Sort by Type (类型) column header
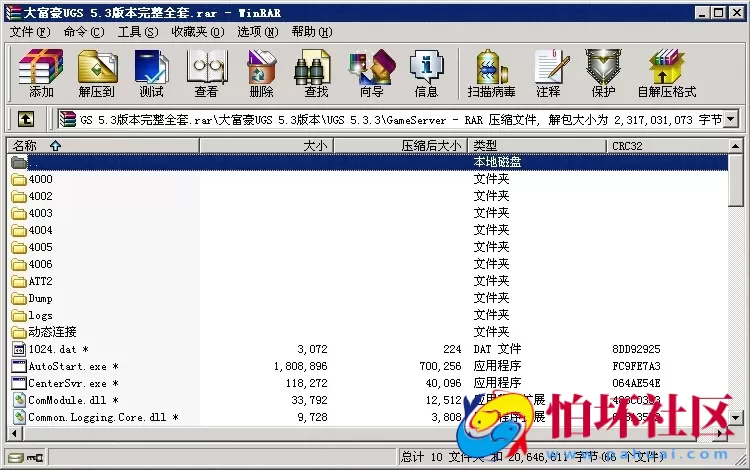The height and width of the screenshot is (470, 750). [537, 146]
